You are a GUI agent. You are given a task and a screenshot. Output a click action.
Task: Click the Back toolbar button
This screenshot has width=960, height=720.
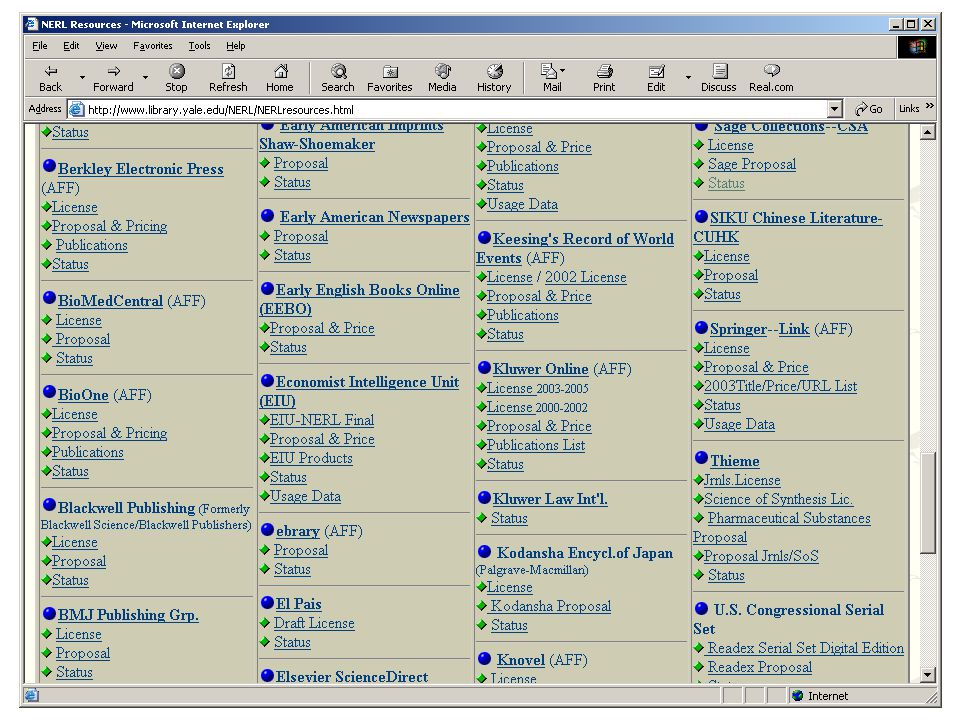[x=51, y=78]
